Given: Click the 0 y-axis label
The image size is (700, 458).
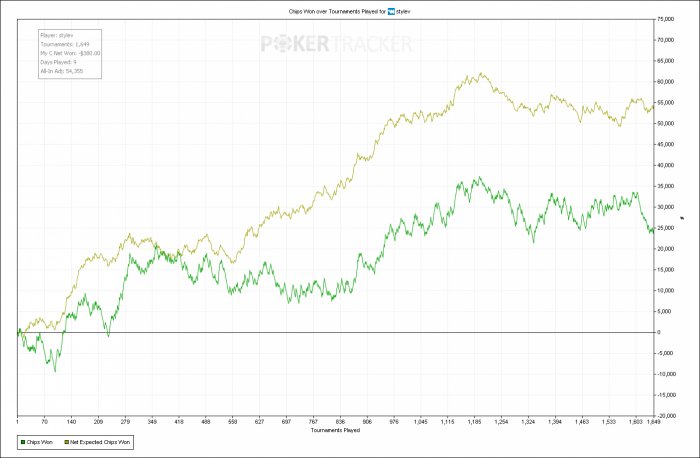Looking at the screenshot, I should (659, 332).
